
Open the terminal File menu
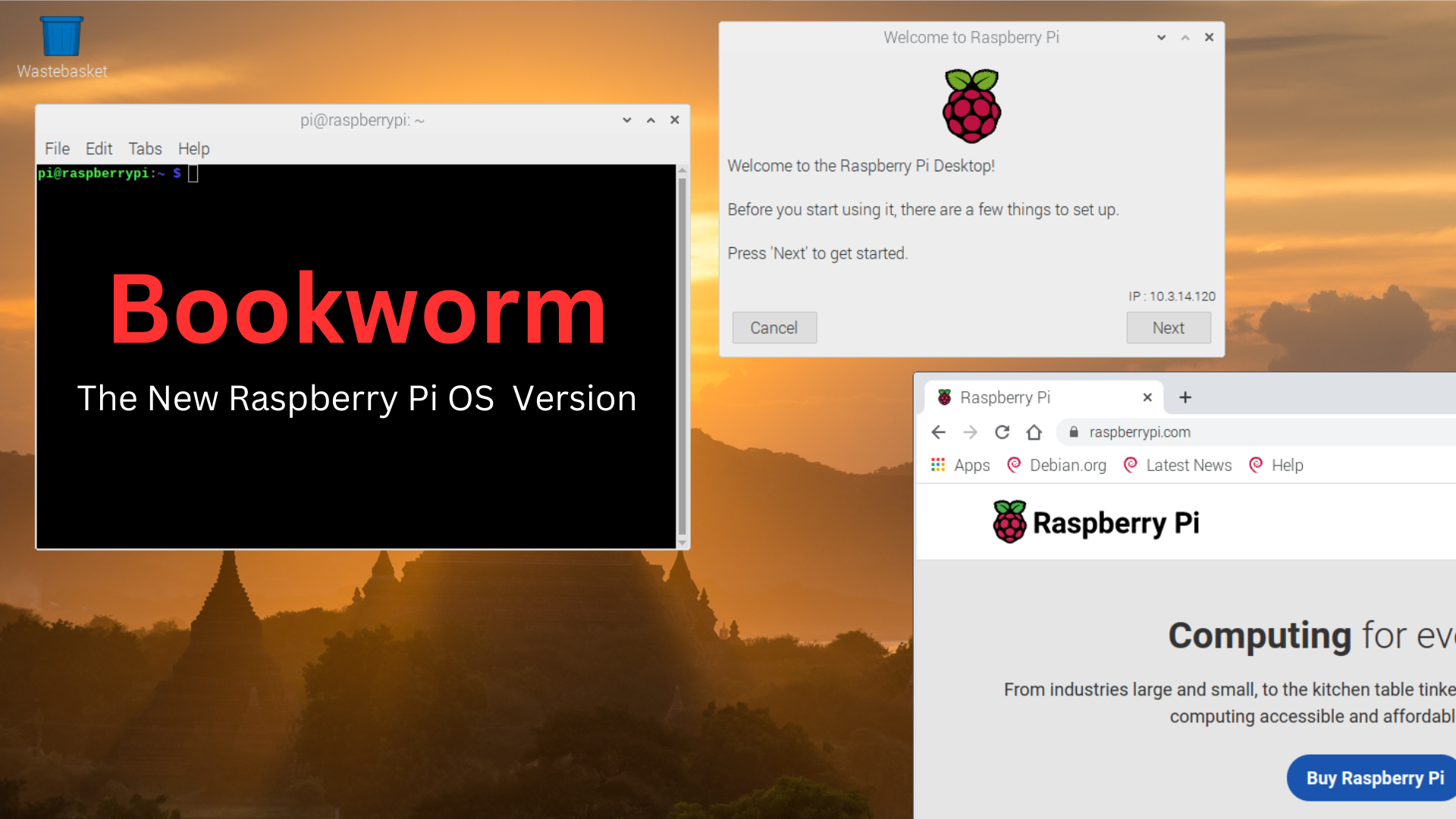(56, 149)
